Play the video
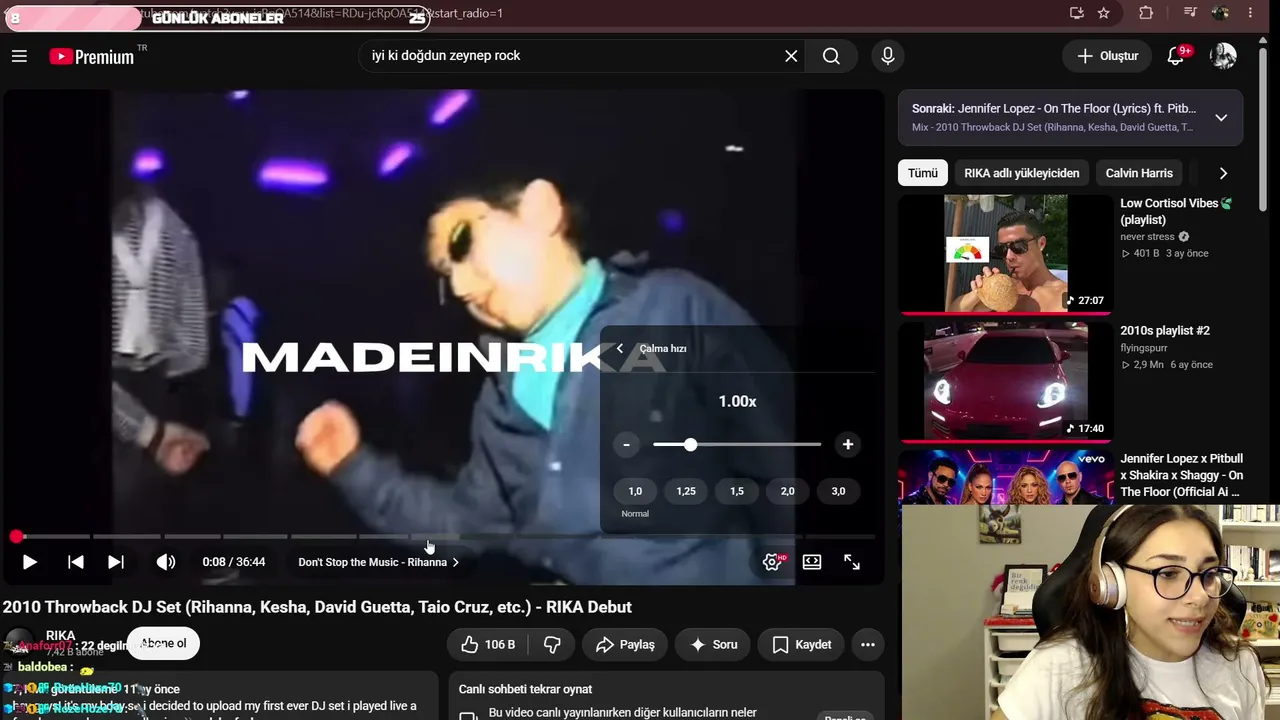Viewport: 1280px width, 720px height. tap(30, 562)
